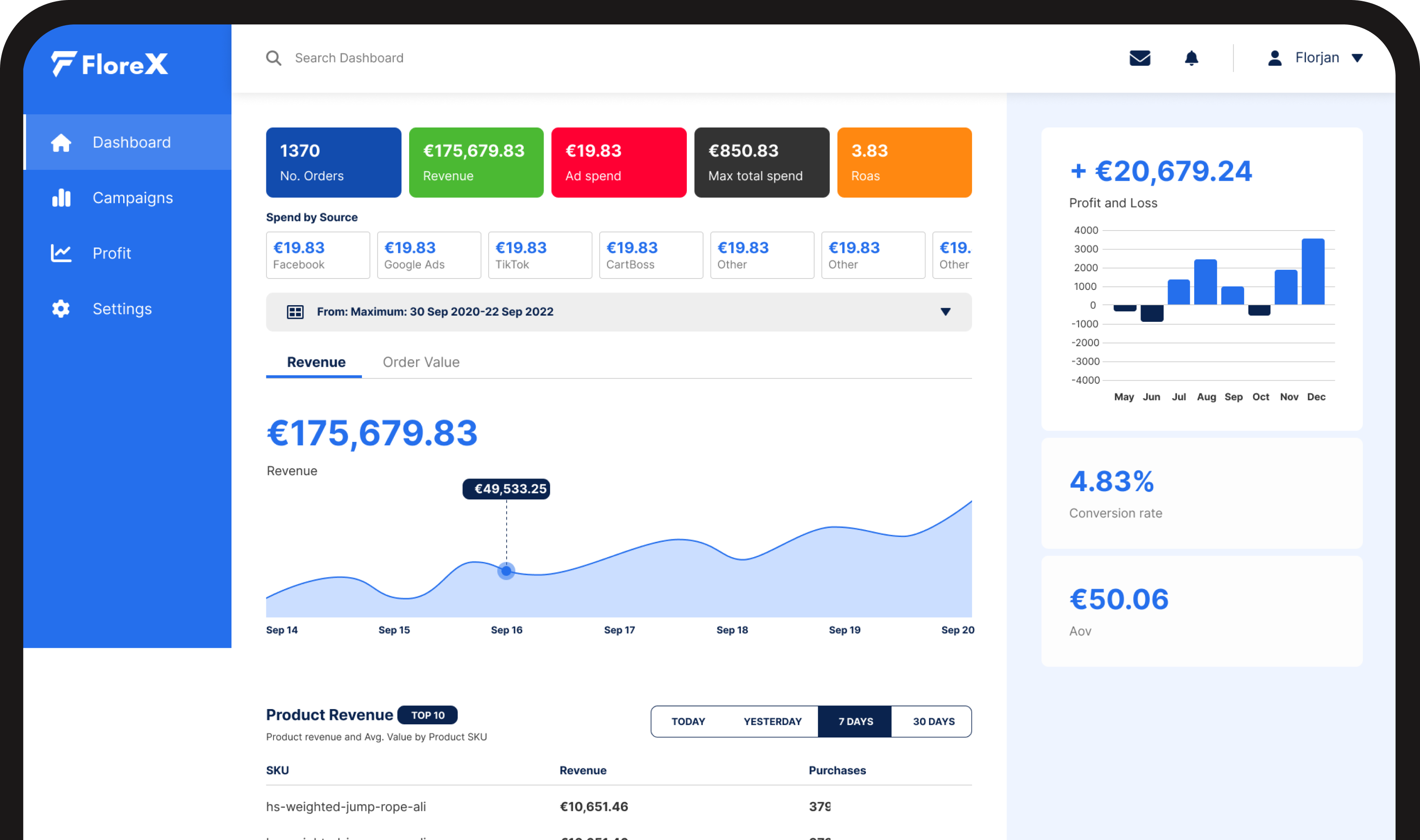Click the Sep 16 chart data point

point(506,571)
